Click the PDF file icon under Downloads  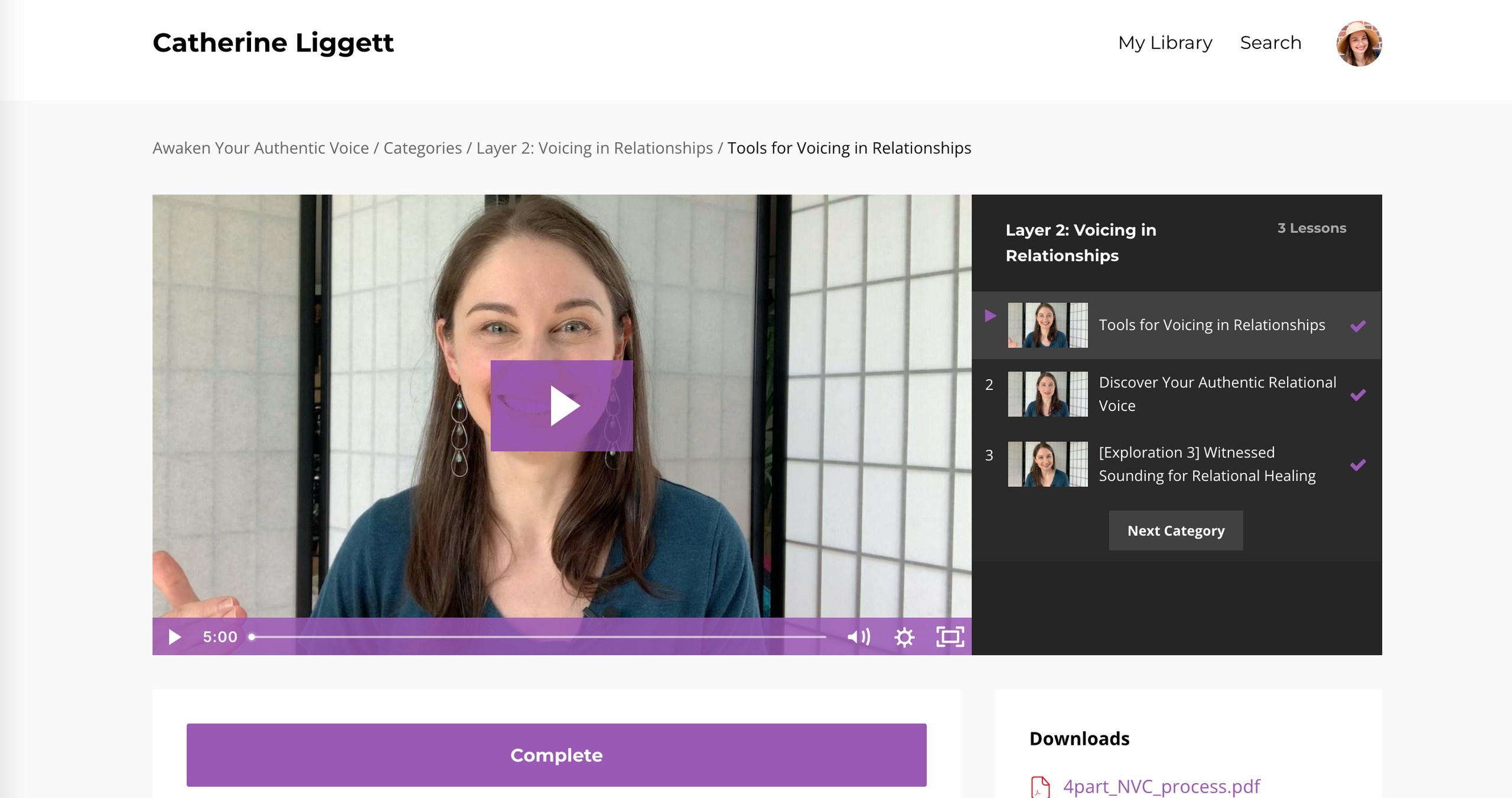coord(1040,787)
